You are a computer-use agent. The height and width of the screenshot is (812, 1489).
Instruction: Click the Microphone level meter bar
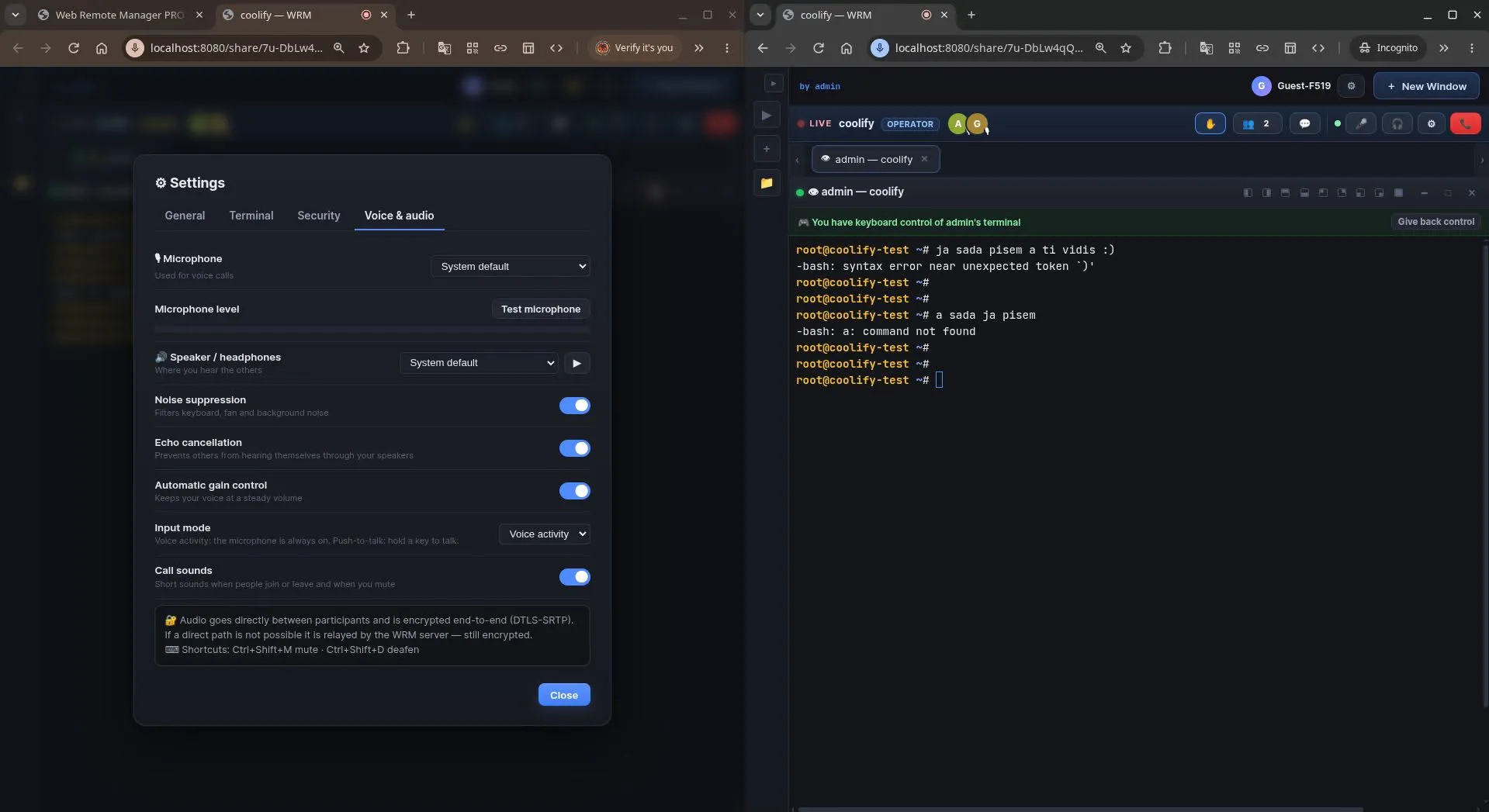click(x=372, y=330)
